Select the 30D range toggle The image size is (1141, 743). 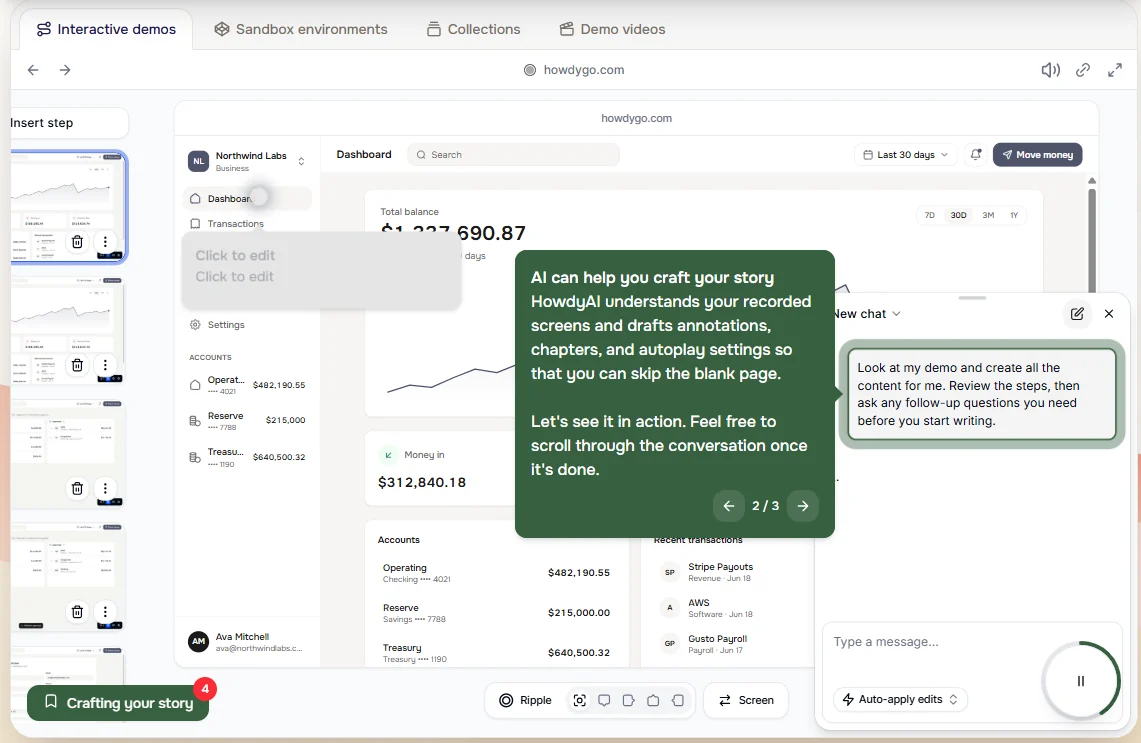958,215
